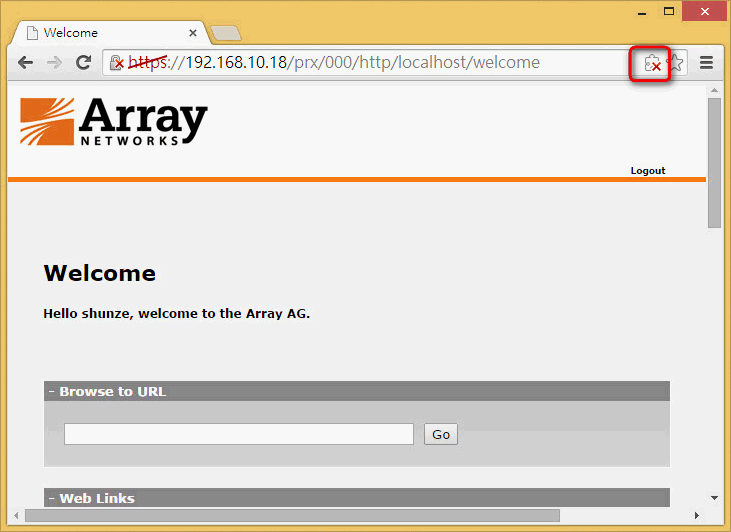Click the forward navigation arrow
The image size is (731, 532).
pos(55,62)
